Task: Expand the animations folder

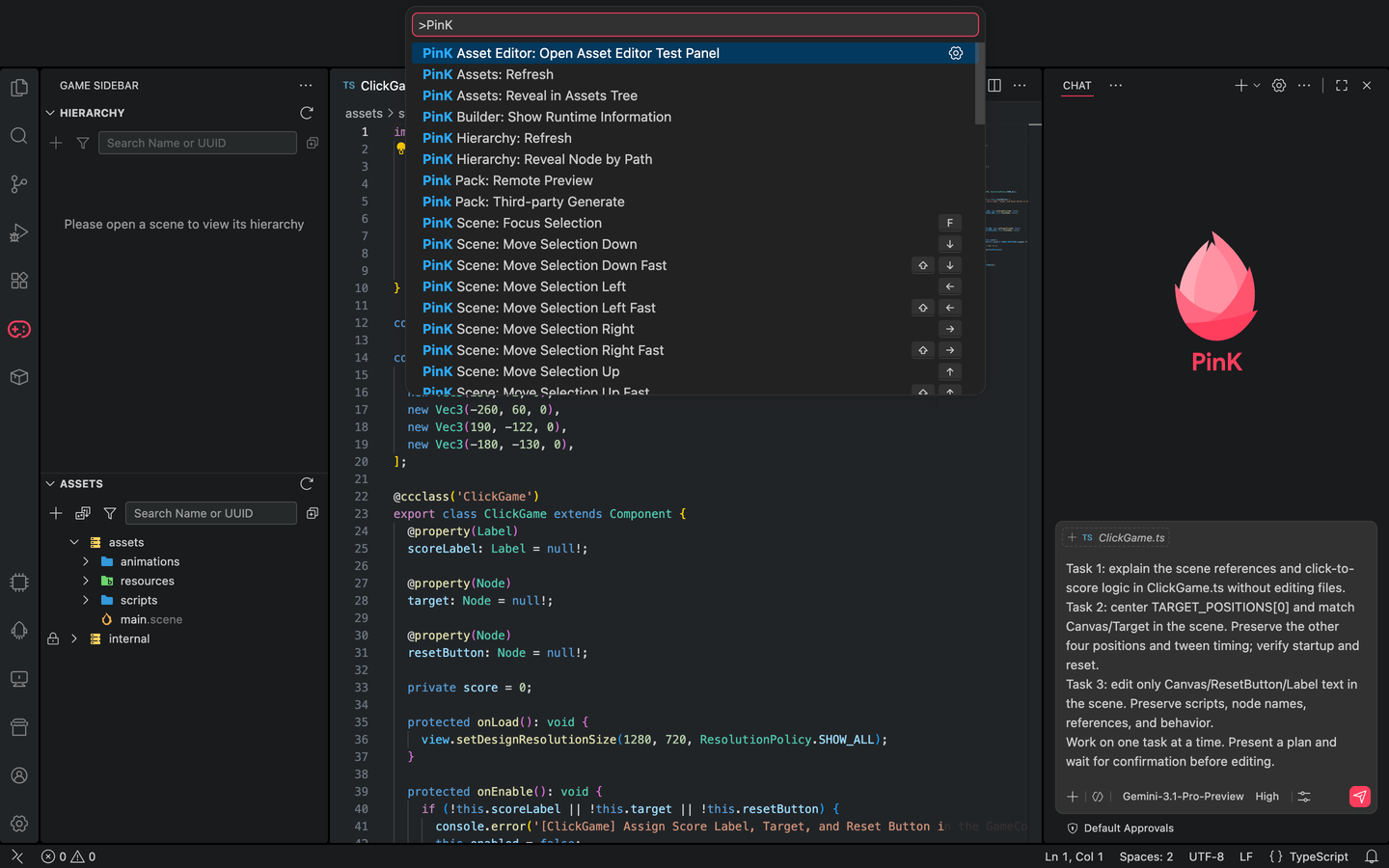Action: click(86, 561)
